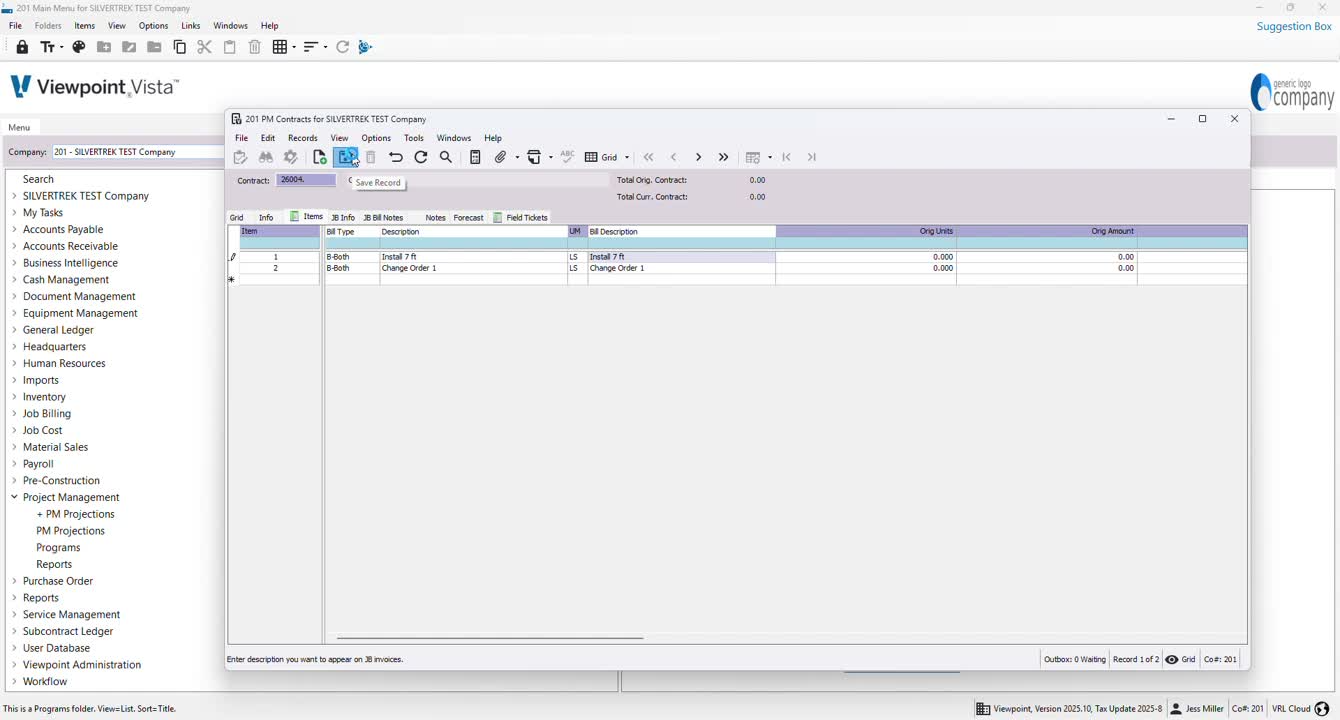
Task: Click the Bill Description column header
Action: coord(681,232)
